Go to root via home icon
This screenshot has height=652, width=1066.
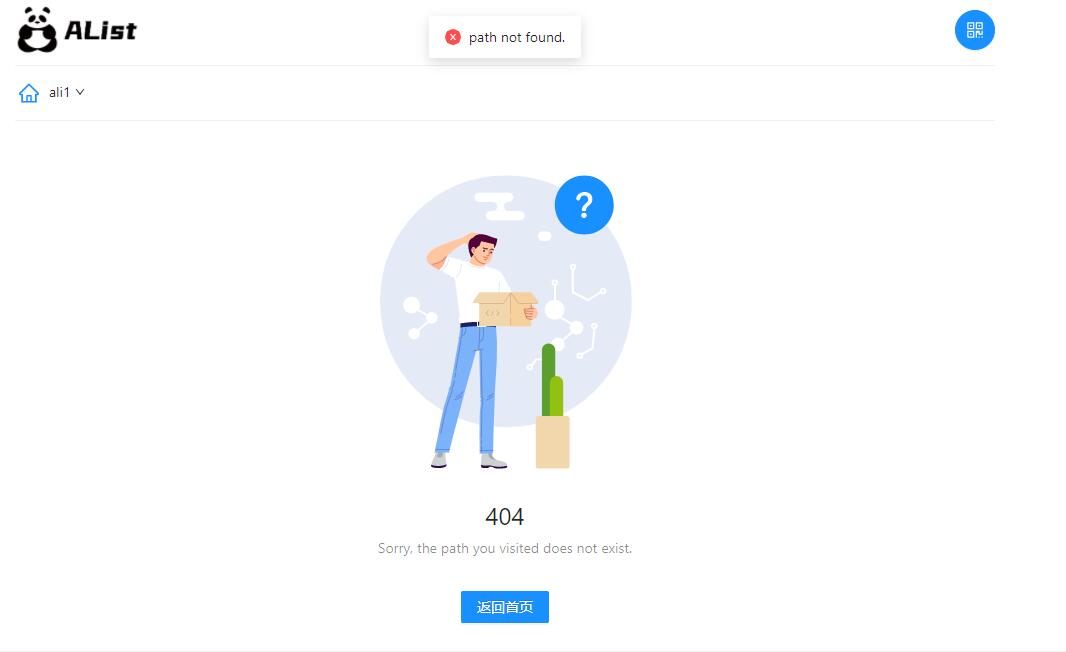tap(29, 93)
